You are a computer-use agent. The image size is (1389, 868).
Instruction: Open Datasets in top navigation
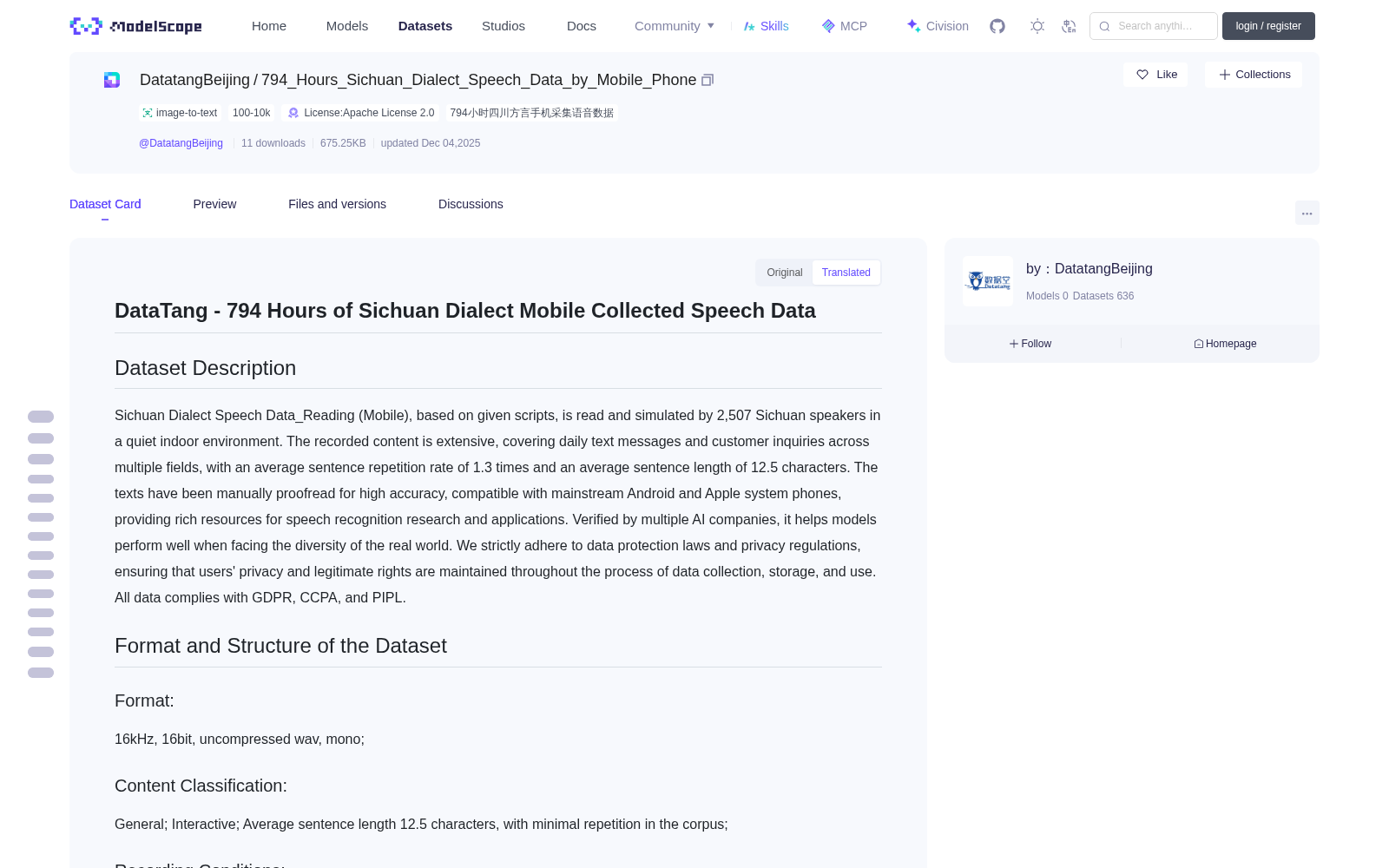click(425, 26)
